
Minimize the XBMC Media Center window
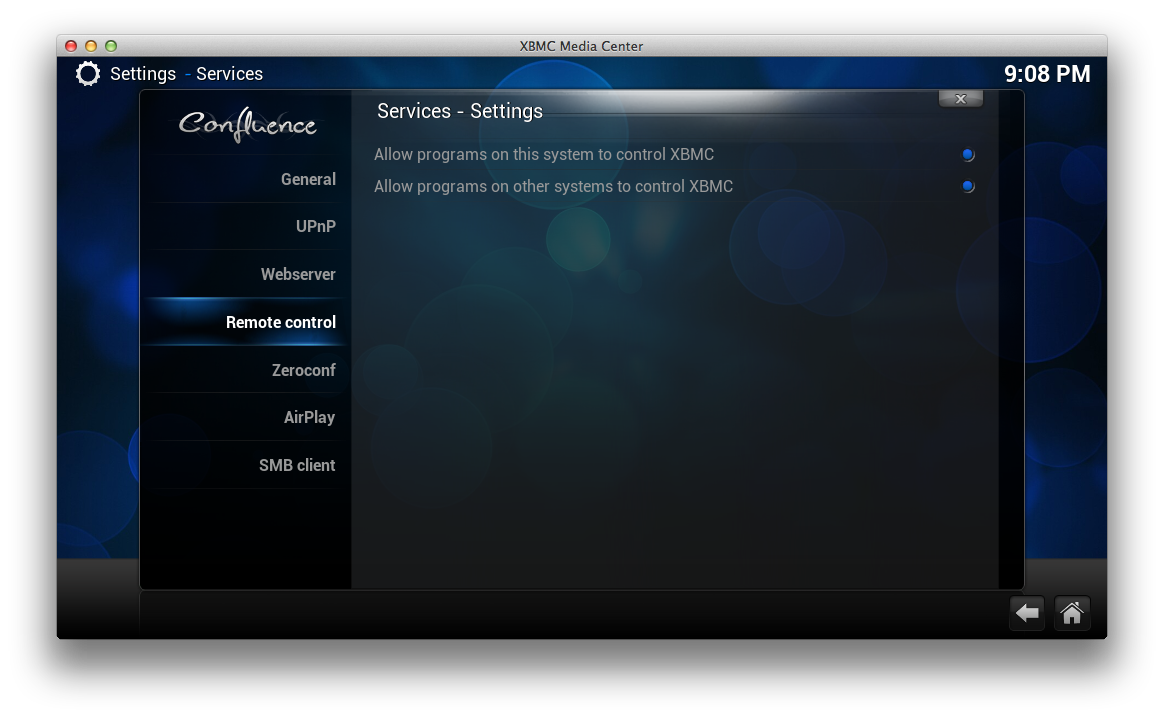[x=91, y=46]
